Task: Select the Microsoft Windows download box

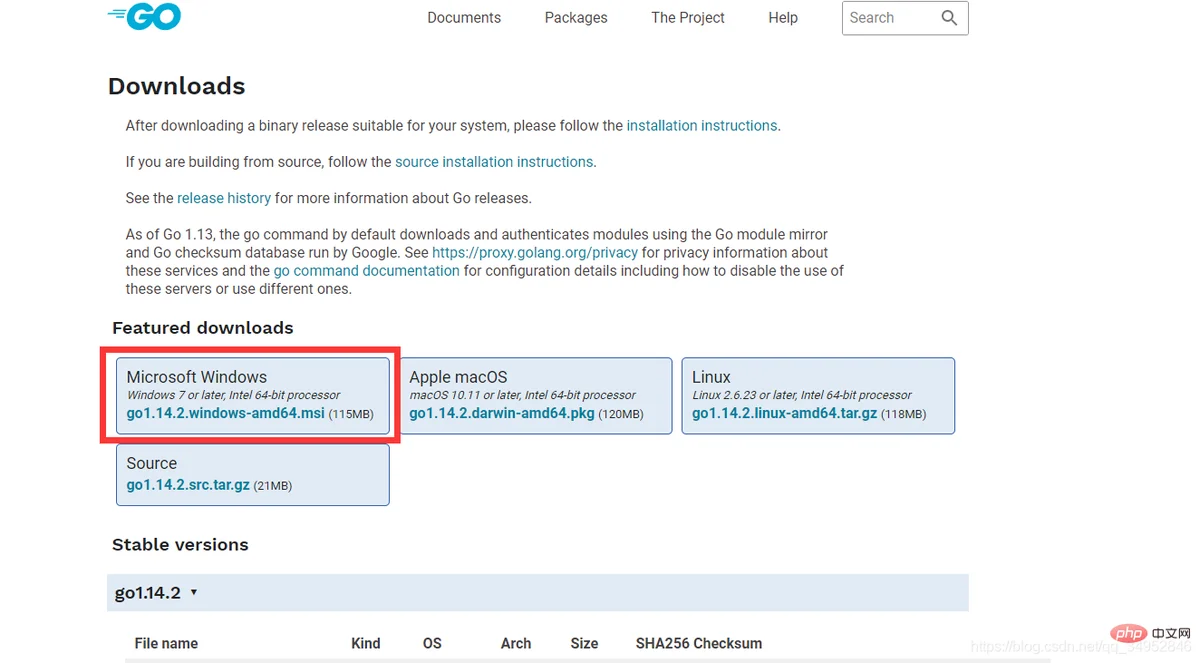Action: tap(253, 396)
